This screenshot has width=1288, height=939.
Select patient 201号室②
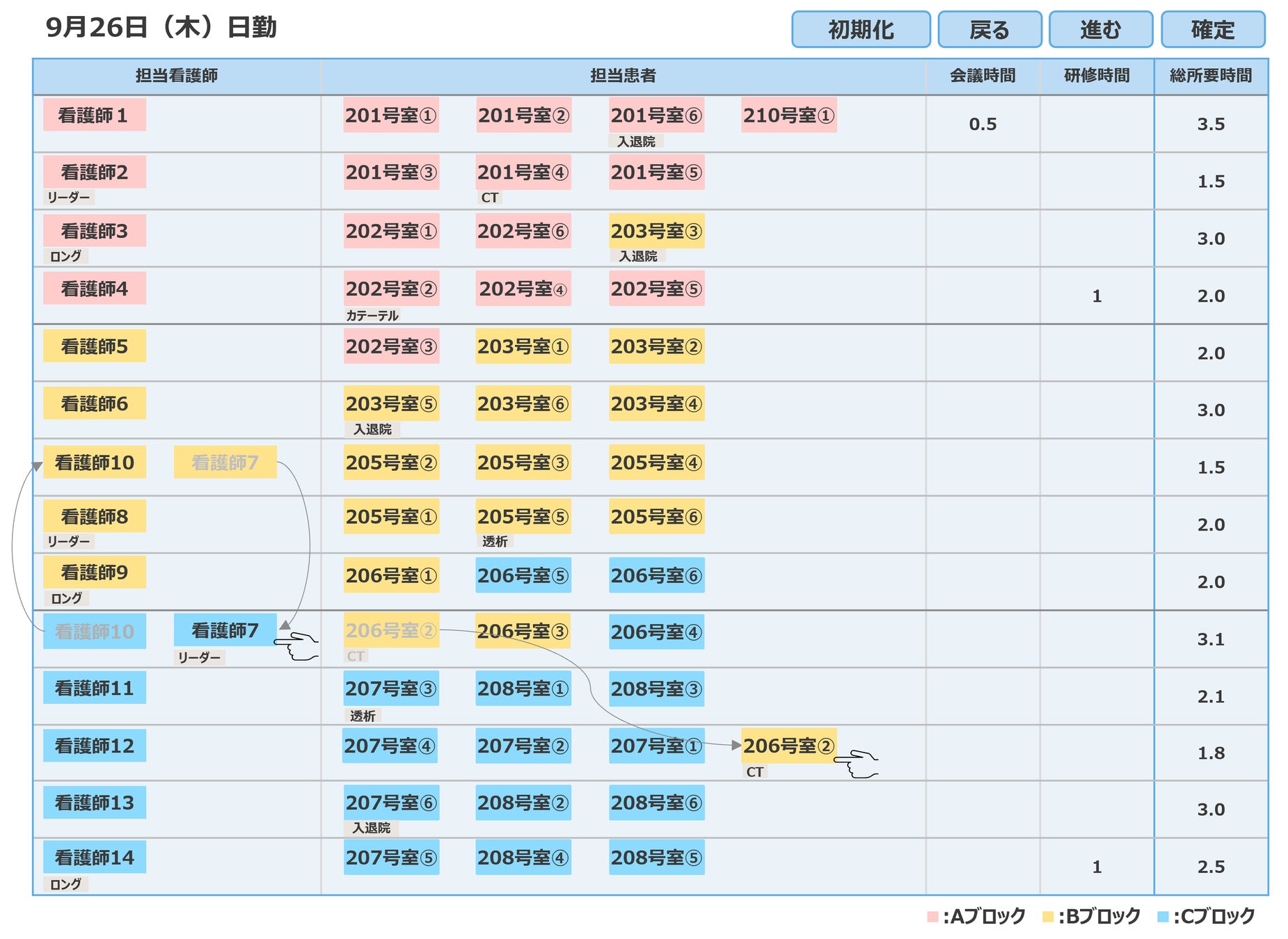[524, 115]
